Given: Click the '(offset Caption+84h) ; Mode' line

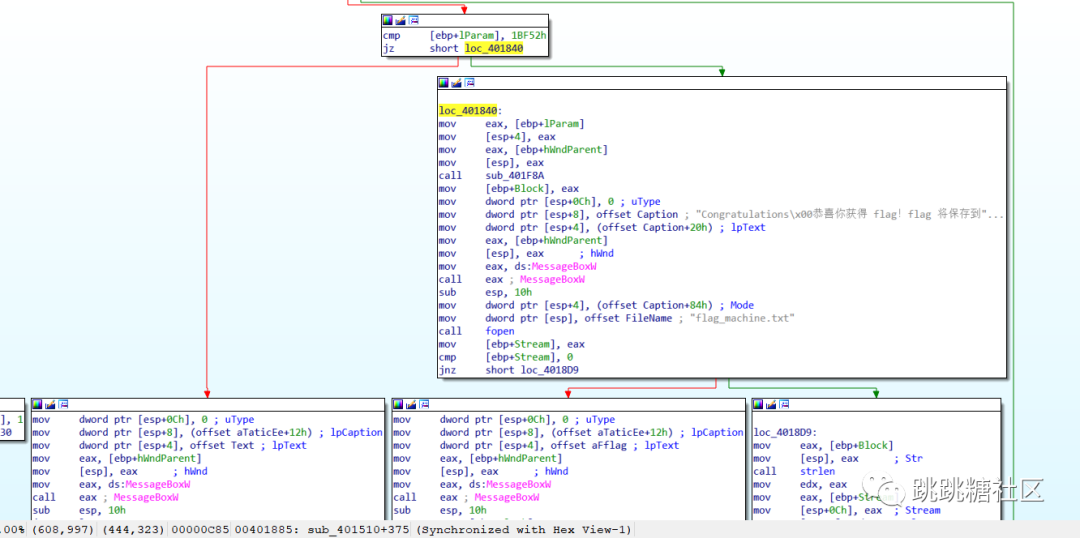Looking at the screenshot, I should click(596, 305).
